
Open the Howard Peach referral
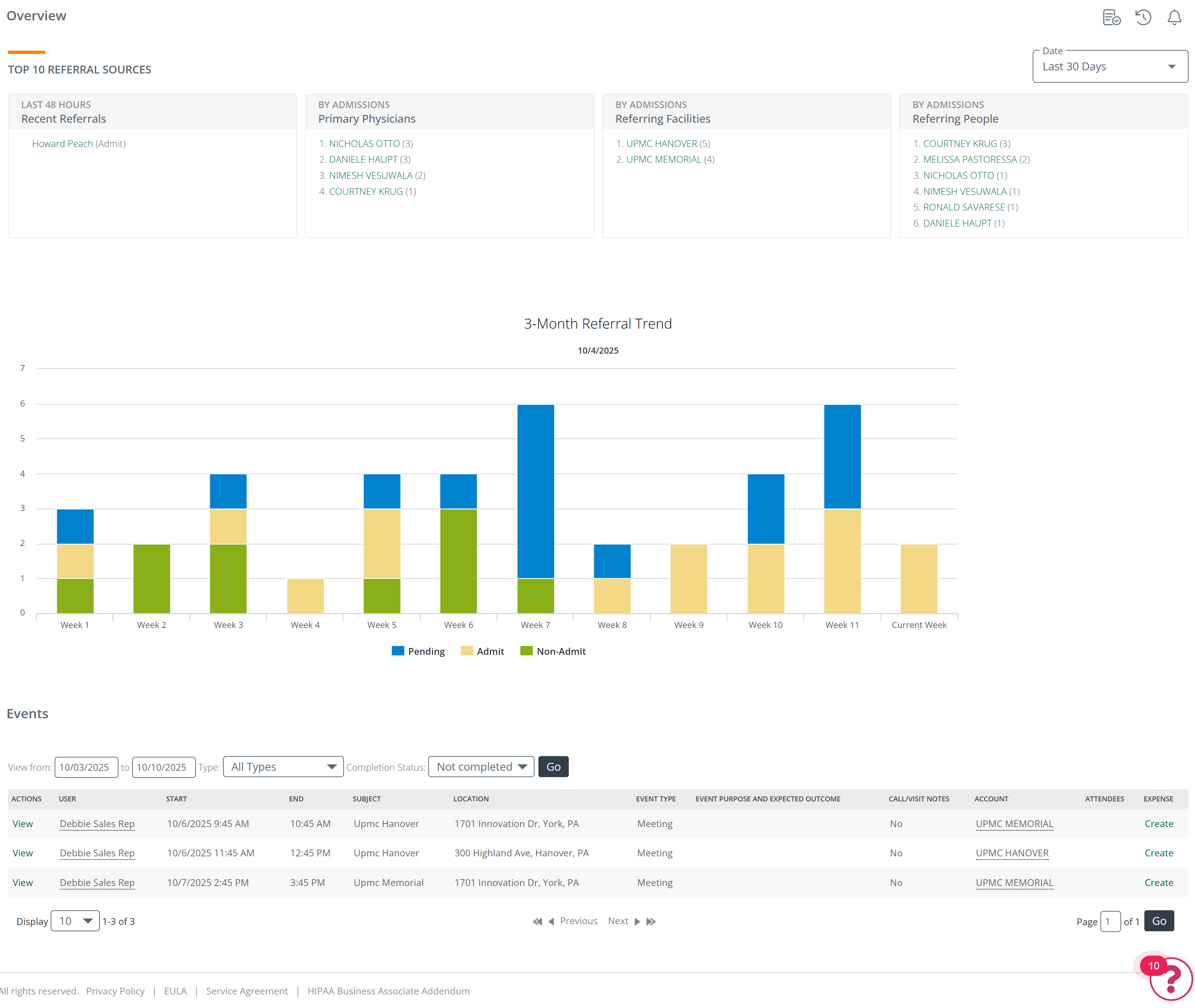pyautogui.click(x=62, y=143)
